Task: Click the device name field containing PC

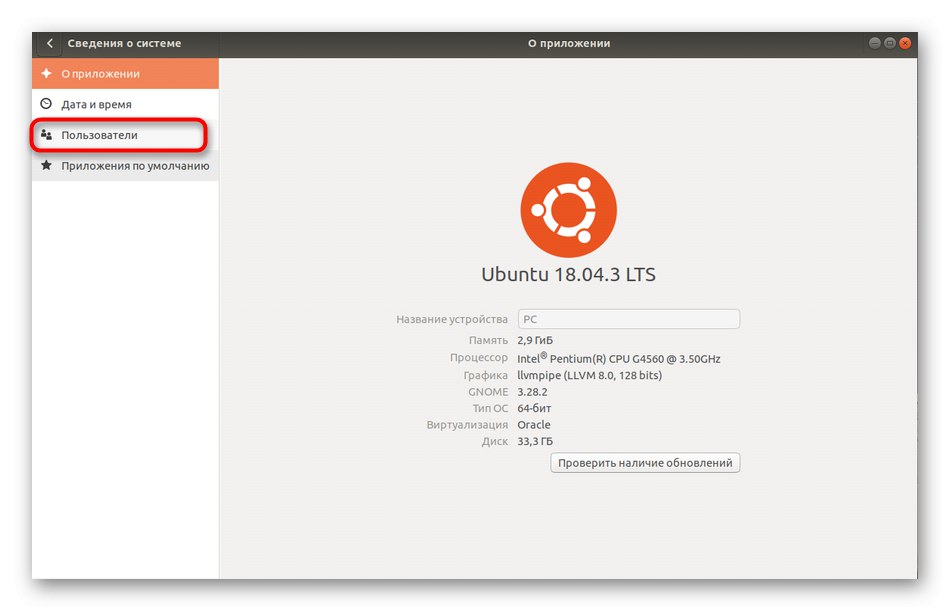Action: [628, 318]
